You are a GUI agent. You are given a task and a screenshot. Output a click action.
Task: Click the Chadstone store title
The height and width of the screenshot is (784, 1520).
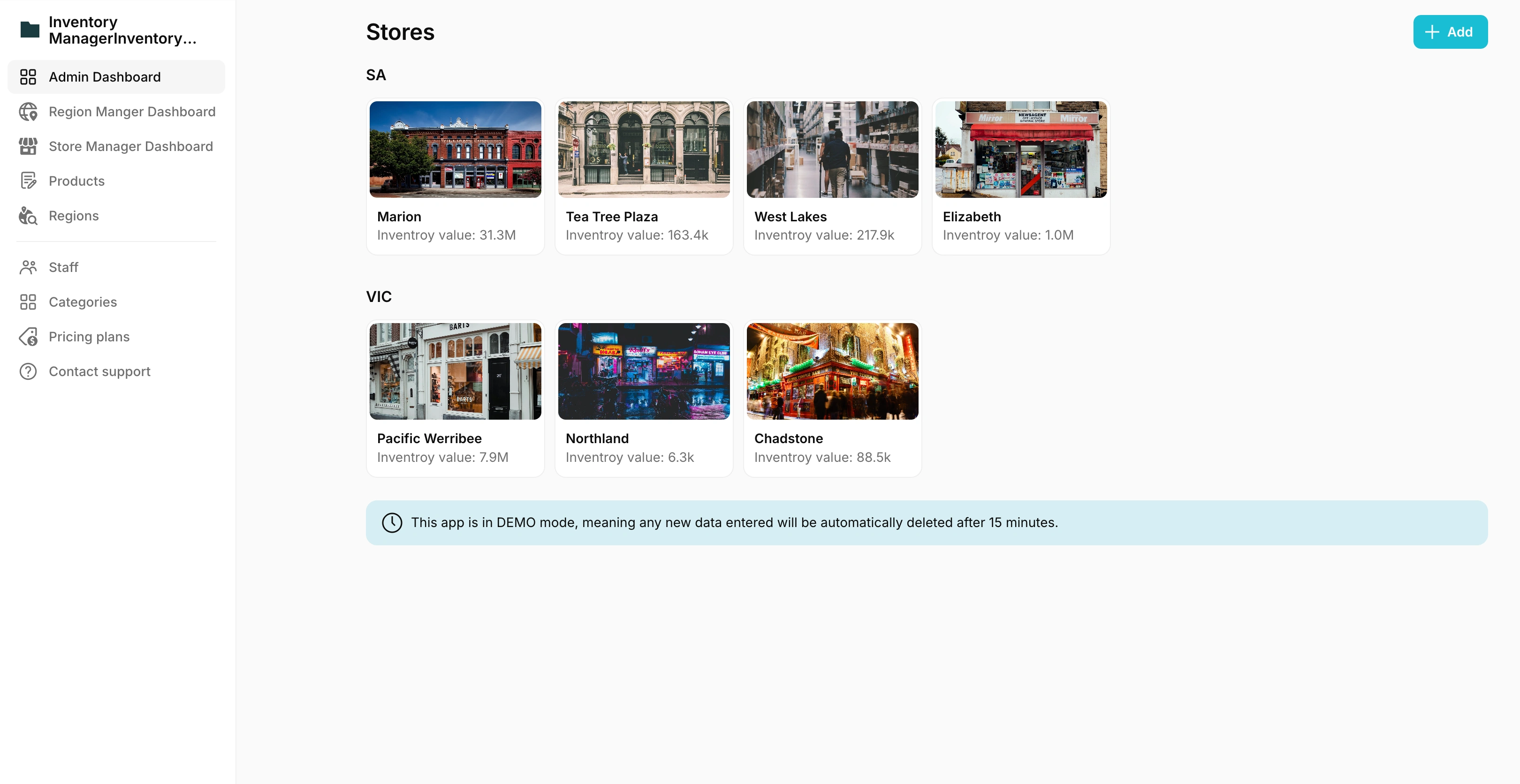click(x=788, y=438)
